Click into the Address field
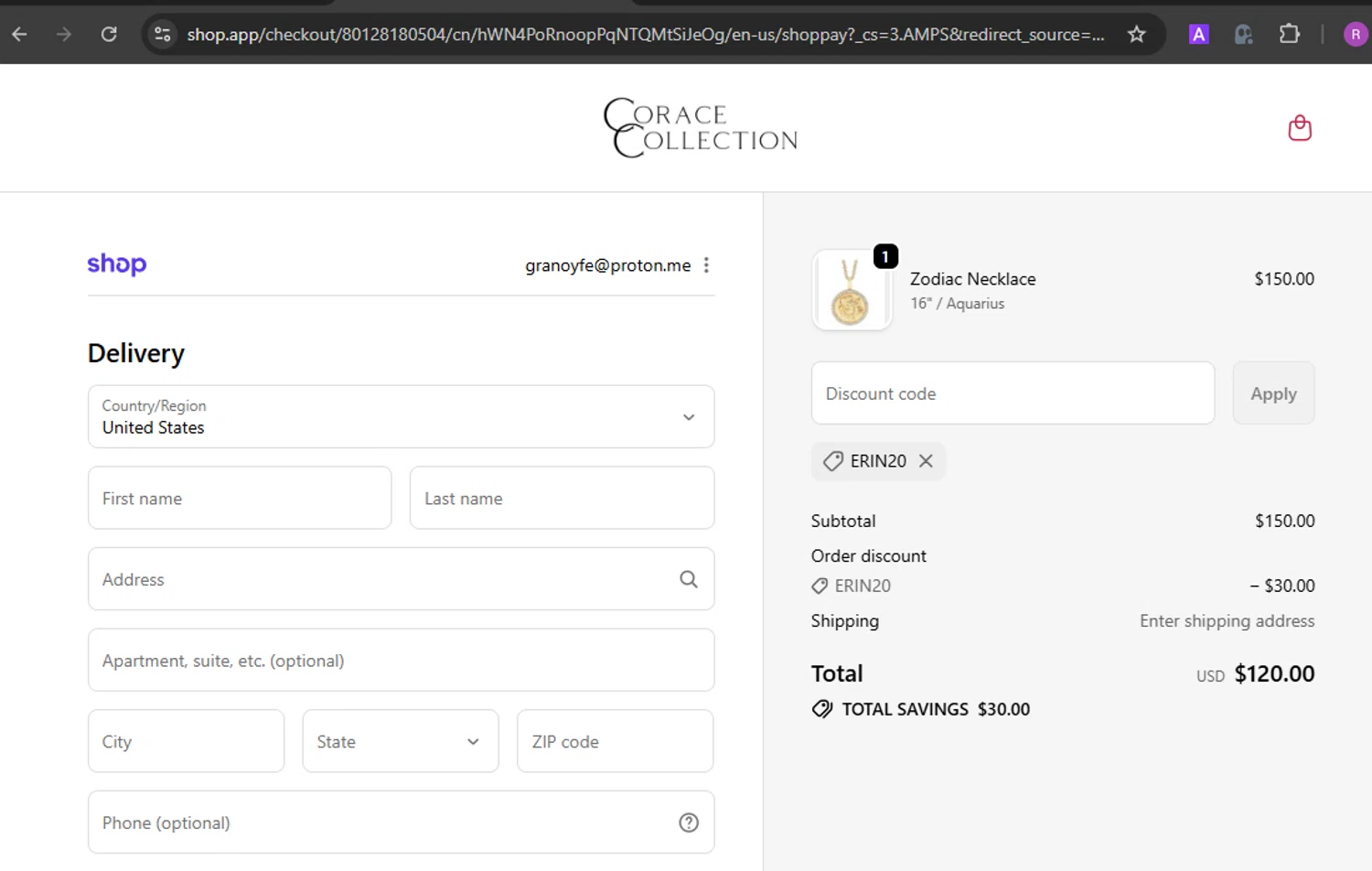 (x=401, y=579)
